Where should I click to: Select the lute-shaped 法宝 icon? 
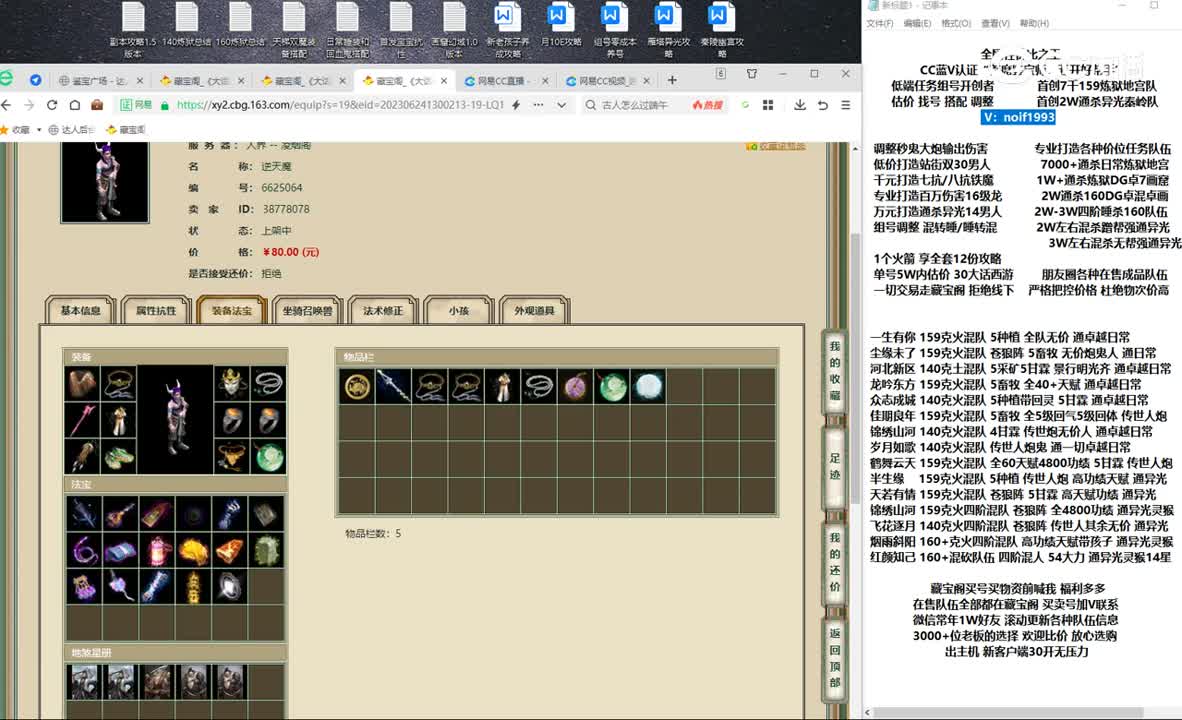tap(121, 515)
